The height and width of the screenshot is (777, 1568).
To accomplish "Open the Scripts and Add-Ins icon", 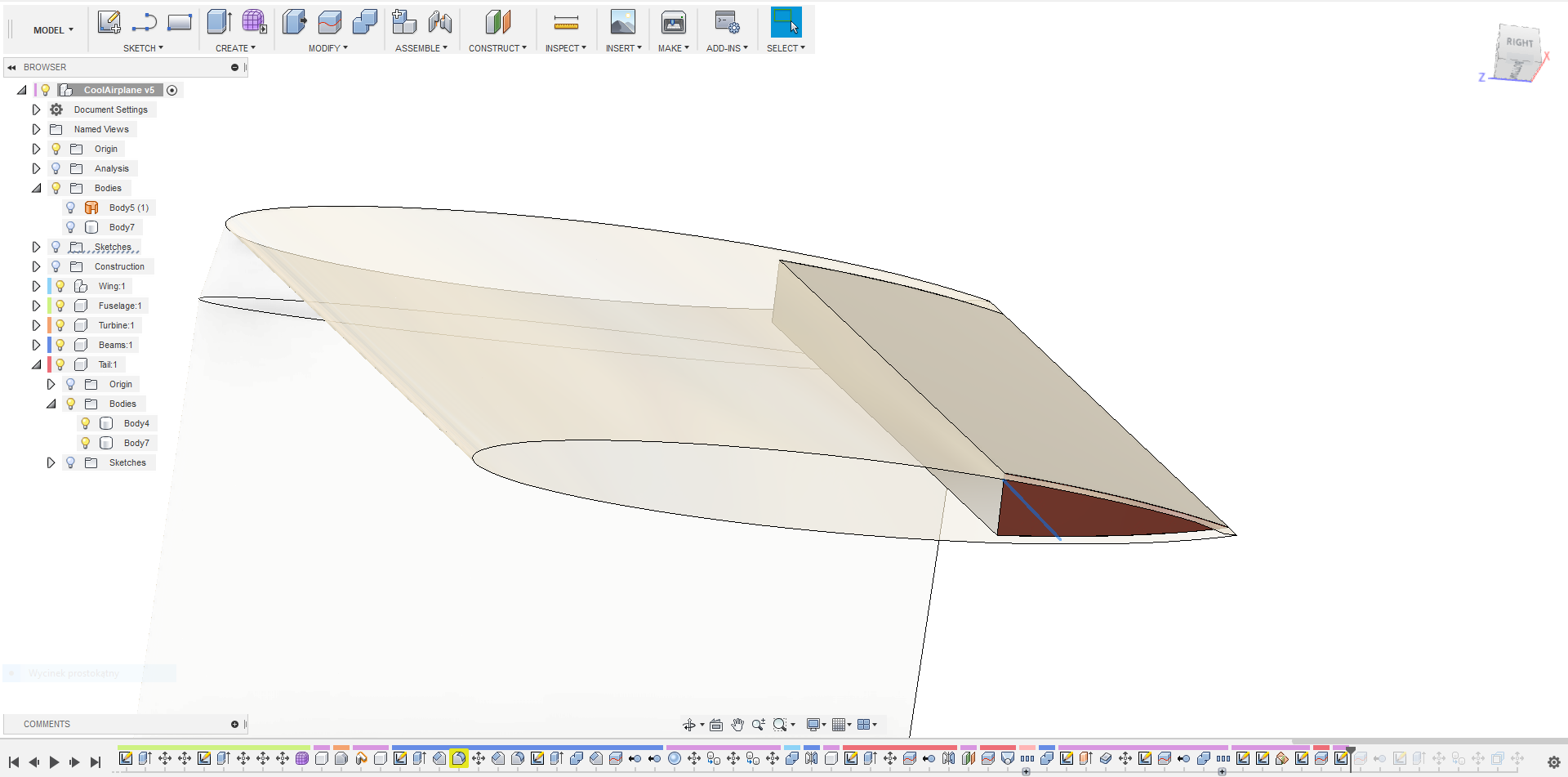I will 727,22.
